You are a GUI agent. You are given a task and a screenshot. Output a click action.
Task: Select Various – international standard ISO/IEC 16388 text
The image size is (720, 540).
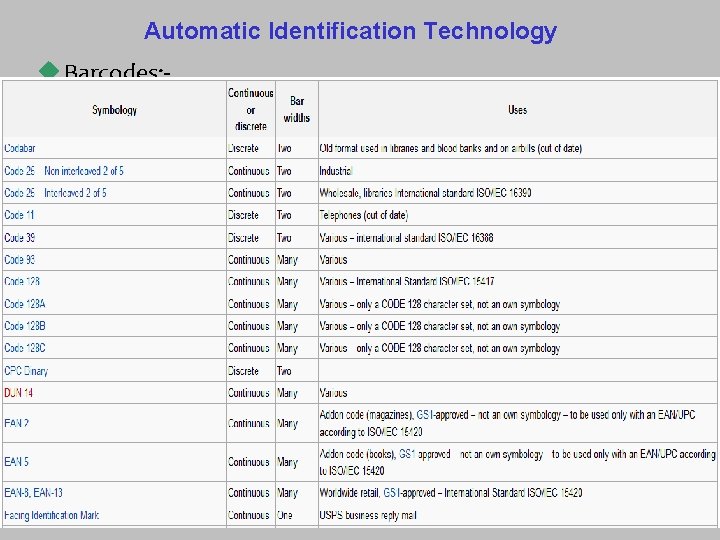pos(406,237)
